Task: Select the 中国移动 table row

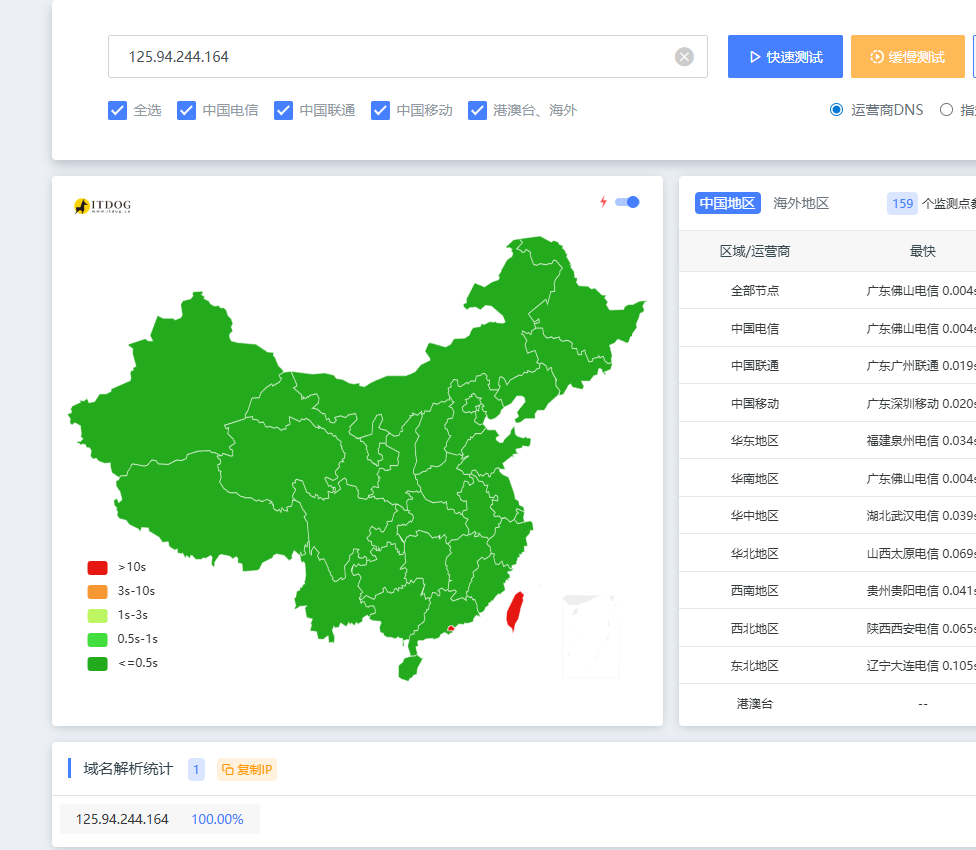Action: tap(827, 403)
